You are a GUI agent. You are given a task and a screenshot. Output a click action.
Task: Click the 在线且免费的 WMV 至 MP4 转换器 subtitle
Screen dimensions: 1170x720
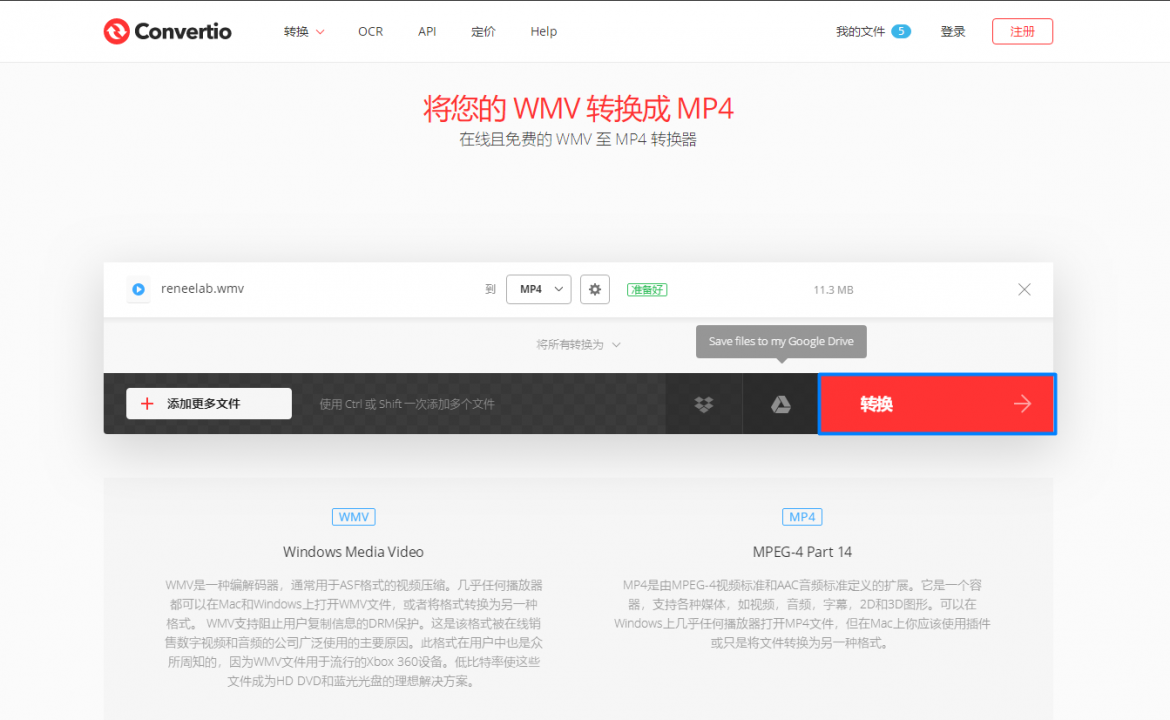[x=578, y=140]
